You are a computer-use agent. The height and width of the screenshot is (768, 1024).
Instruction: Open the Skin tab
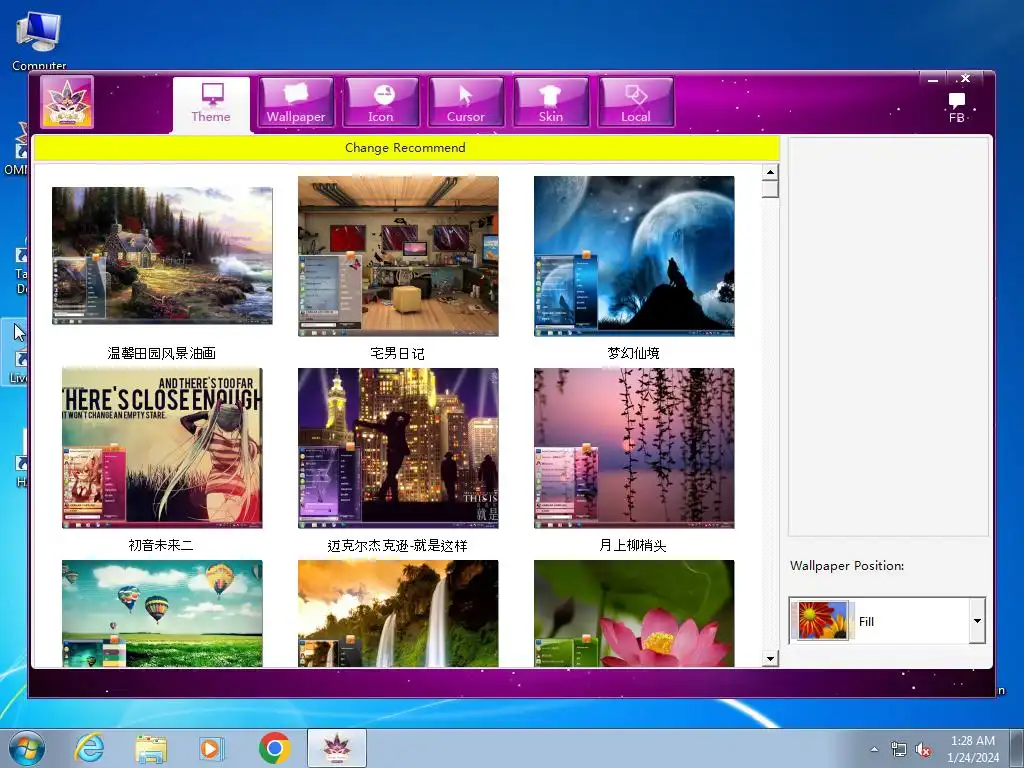tap(551, 103)
